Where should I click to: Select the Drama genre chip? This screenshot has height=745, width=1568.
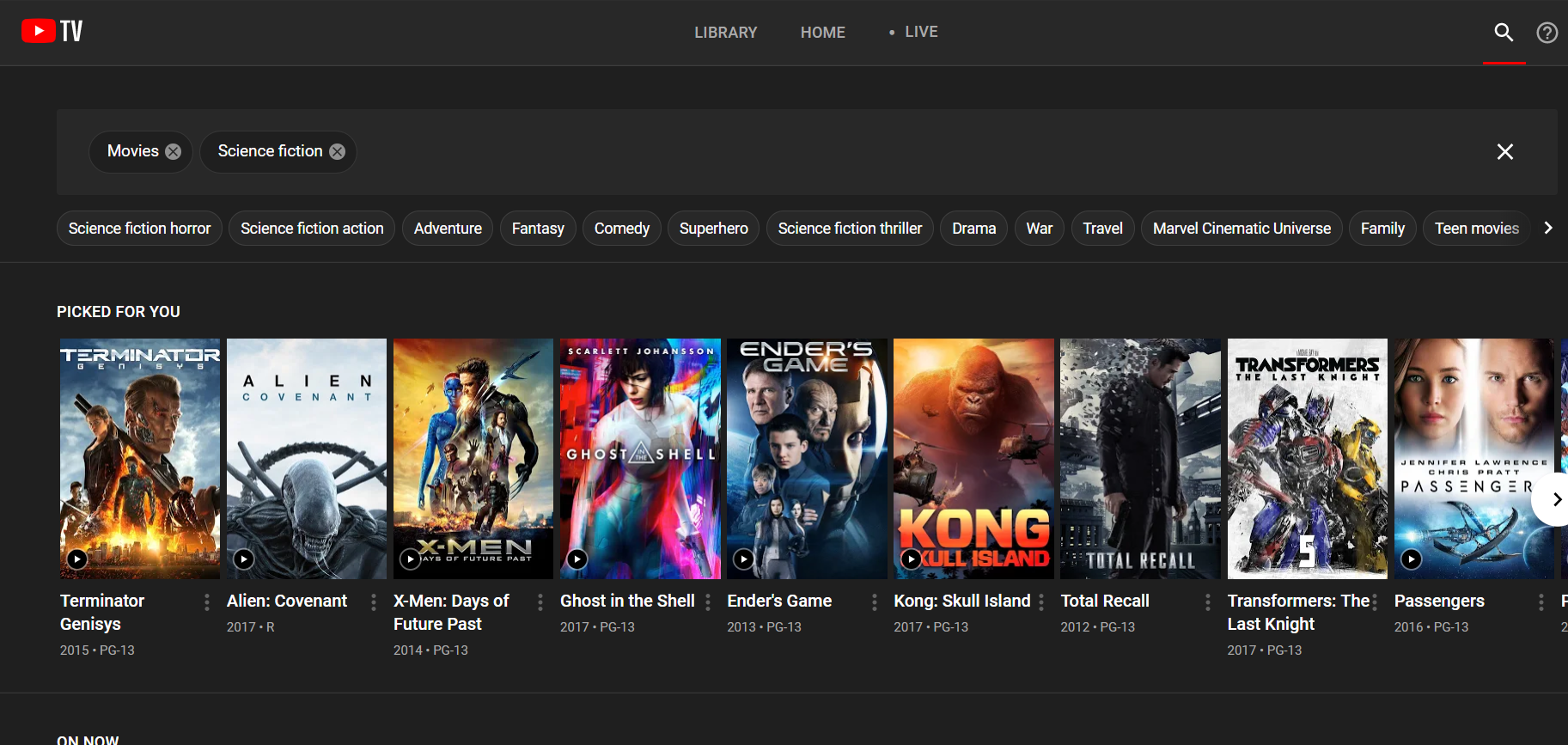coord(973,228)
